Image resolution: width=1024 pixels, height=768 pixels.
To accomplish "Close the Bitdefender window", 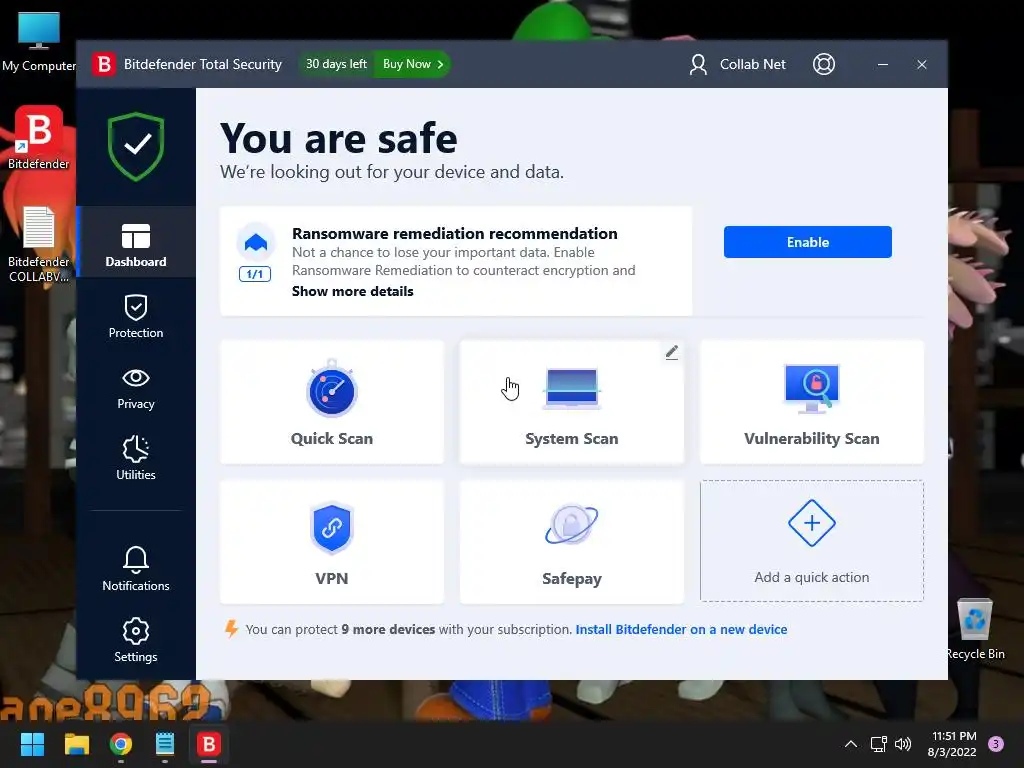I will tap(921, 64).
